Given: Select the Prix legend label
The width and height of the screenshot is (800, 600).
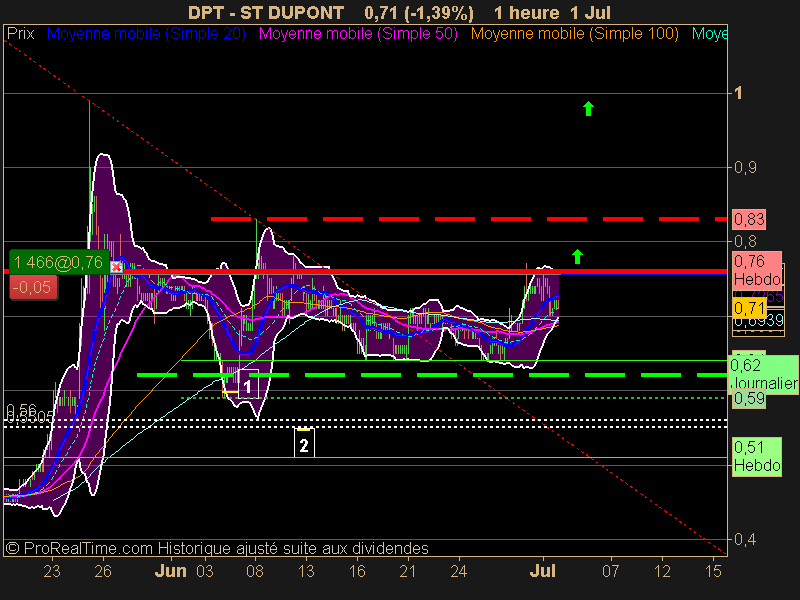Looking at the screenshot, I should tap(20, 34).
